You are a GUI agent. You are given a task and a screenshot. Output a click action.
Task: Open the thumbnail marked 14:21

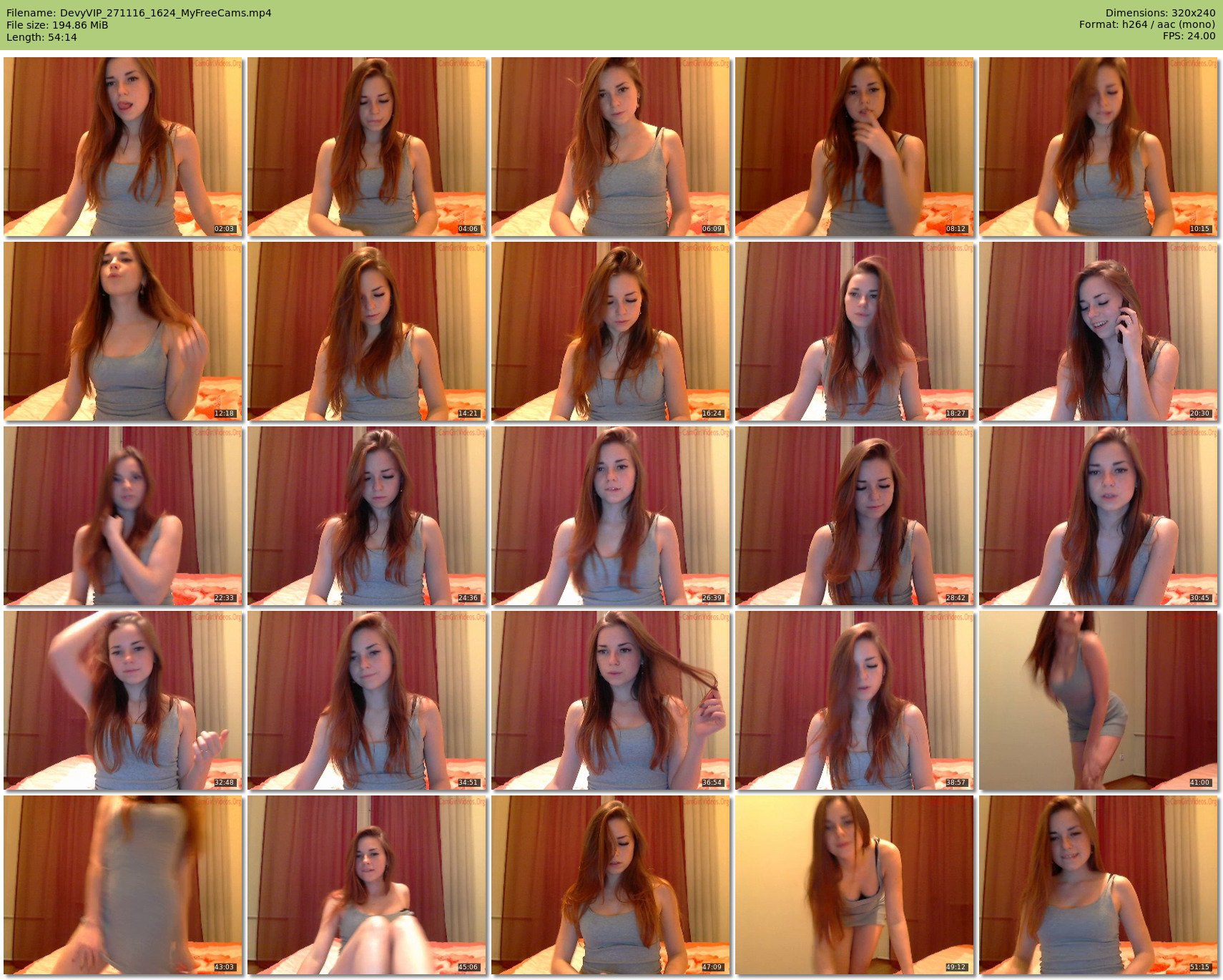[x=367, y=331]
